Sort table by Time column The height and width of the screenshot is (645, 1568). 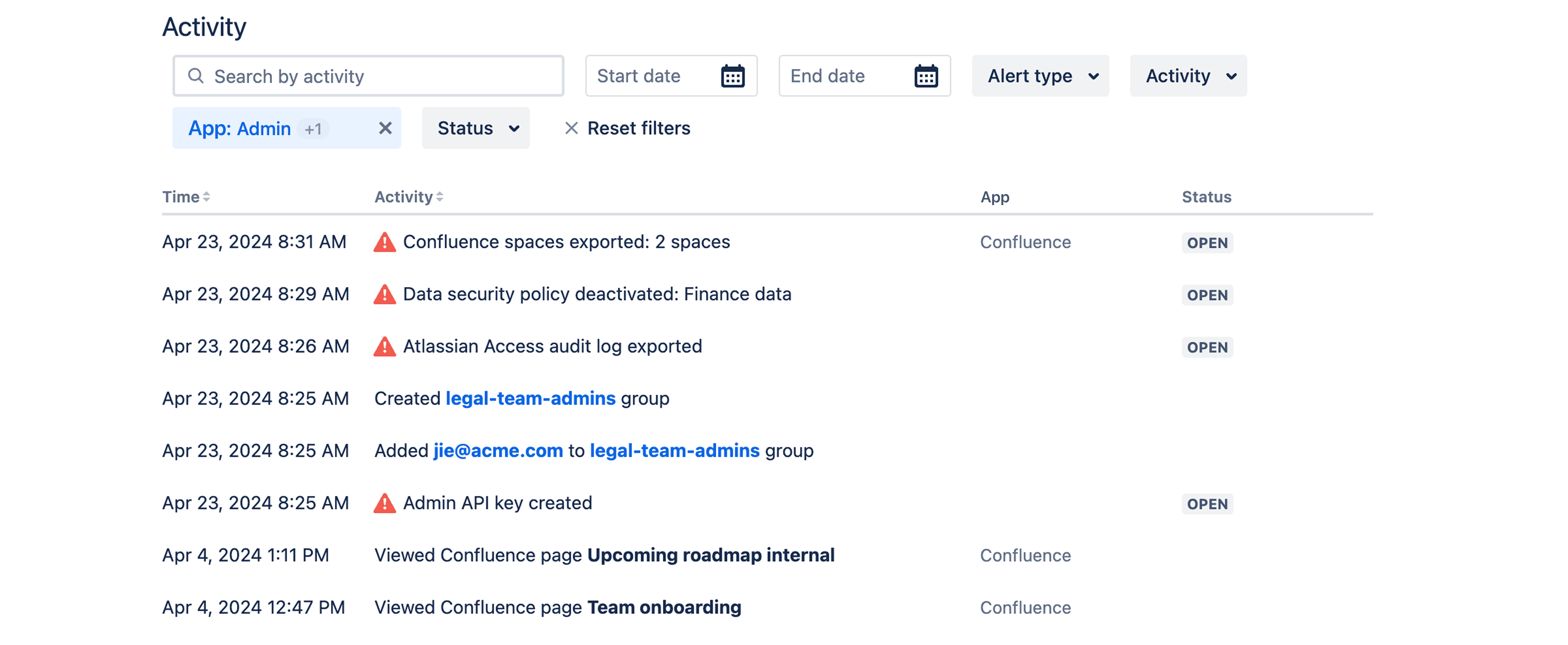[x=186, y=197]
